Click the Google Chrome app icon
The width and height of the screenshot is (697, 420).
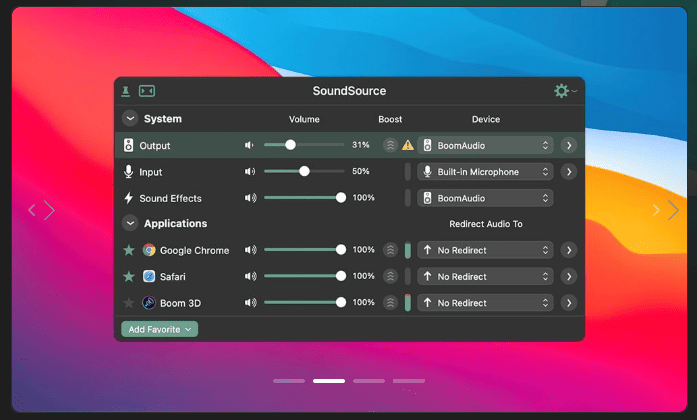coord(149,250)
